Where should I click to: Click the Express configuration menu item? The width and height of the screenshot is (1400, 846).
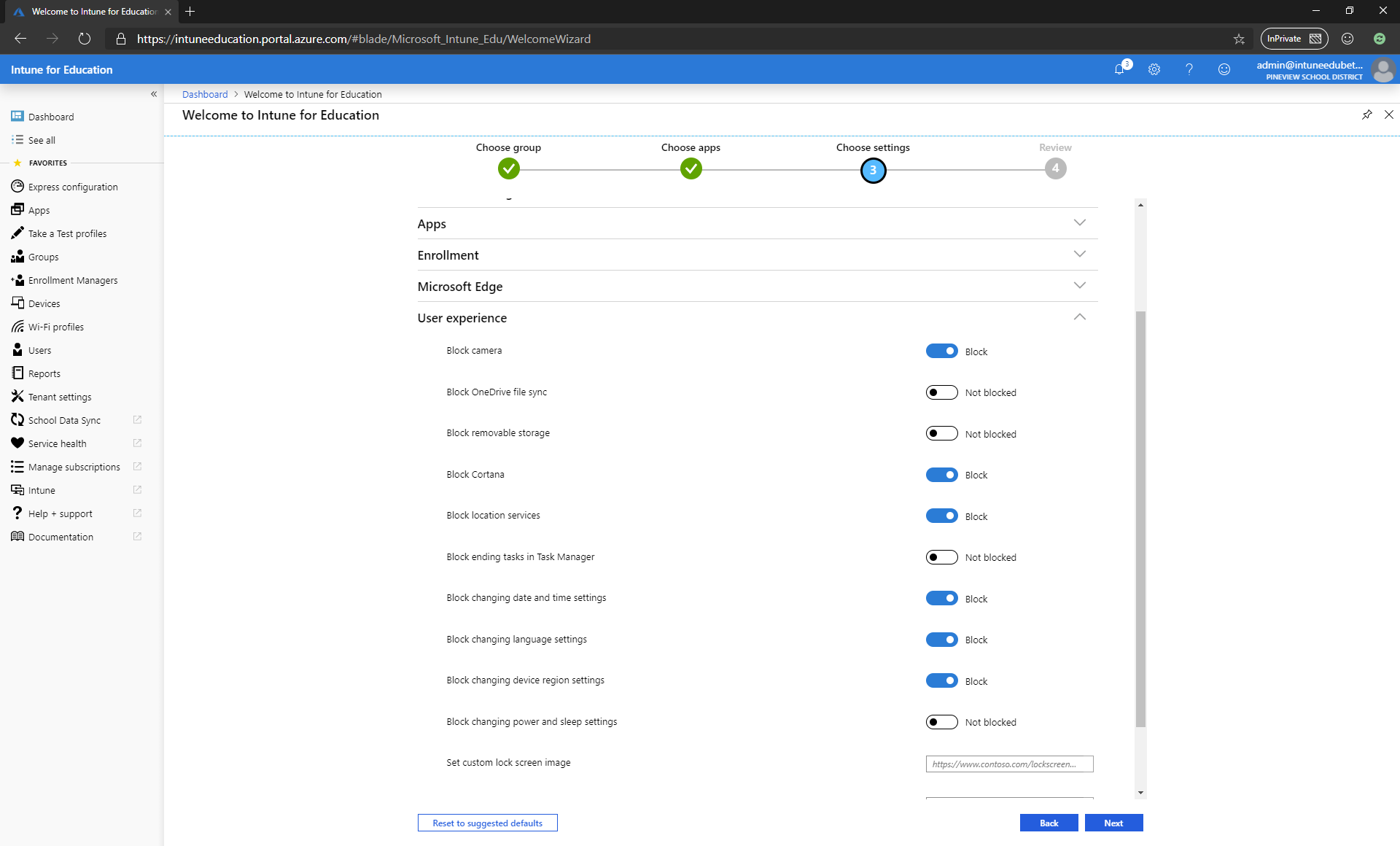pos(72,187)
